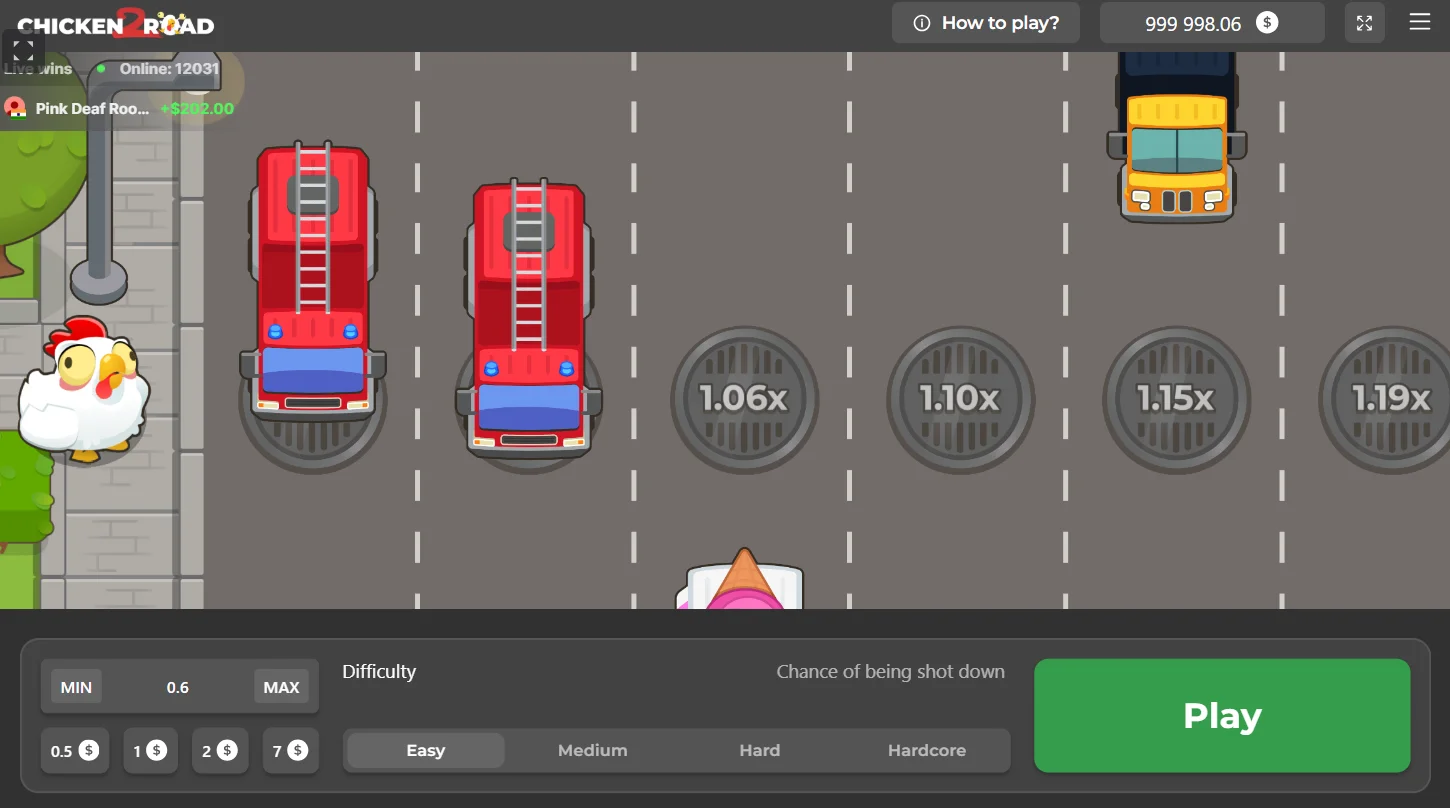Image resolution: width=1450 pixels, height=808 pixels.
Task: Click the bet amount field showing 0.6
Action: pyautogui.click(x=178, y=687)
